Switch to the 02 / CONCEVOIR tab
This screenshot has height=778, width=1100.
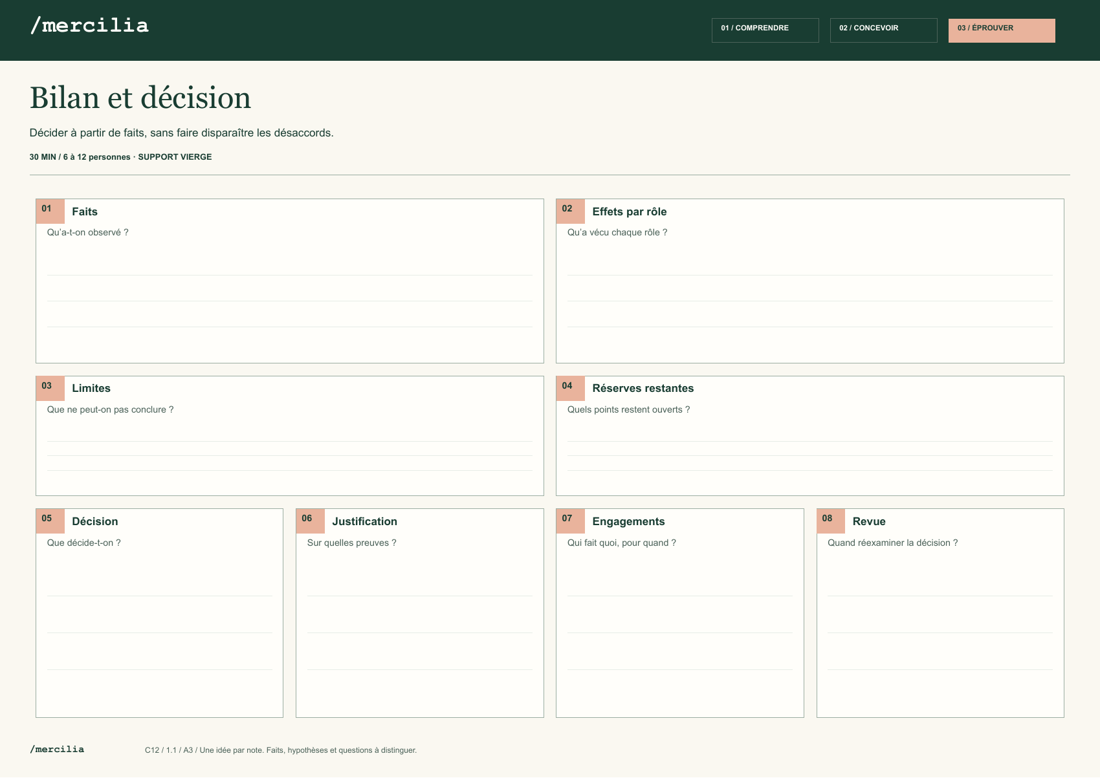click(883, 30)
